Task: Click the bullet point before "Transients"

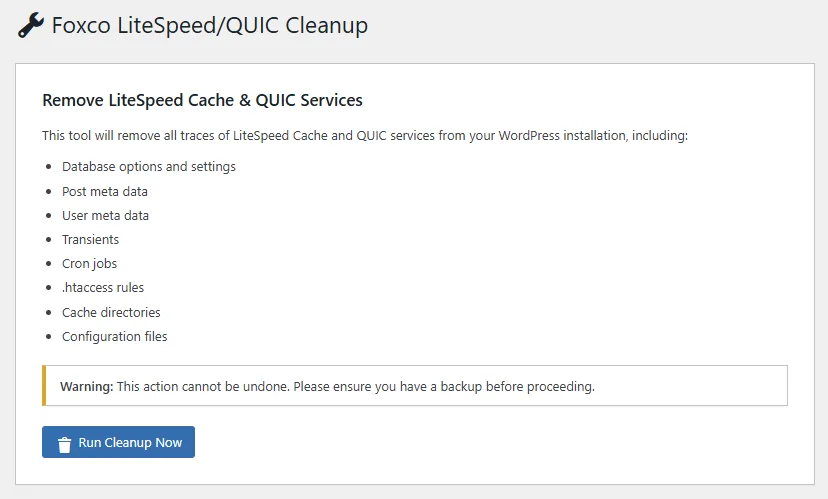Action: 49,240
